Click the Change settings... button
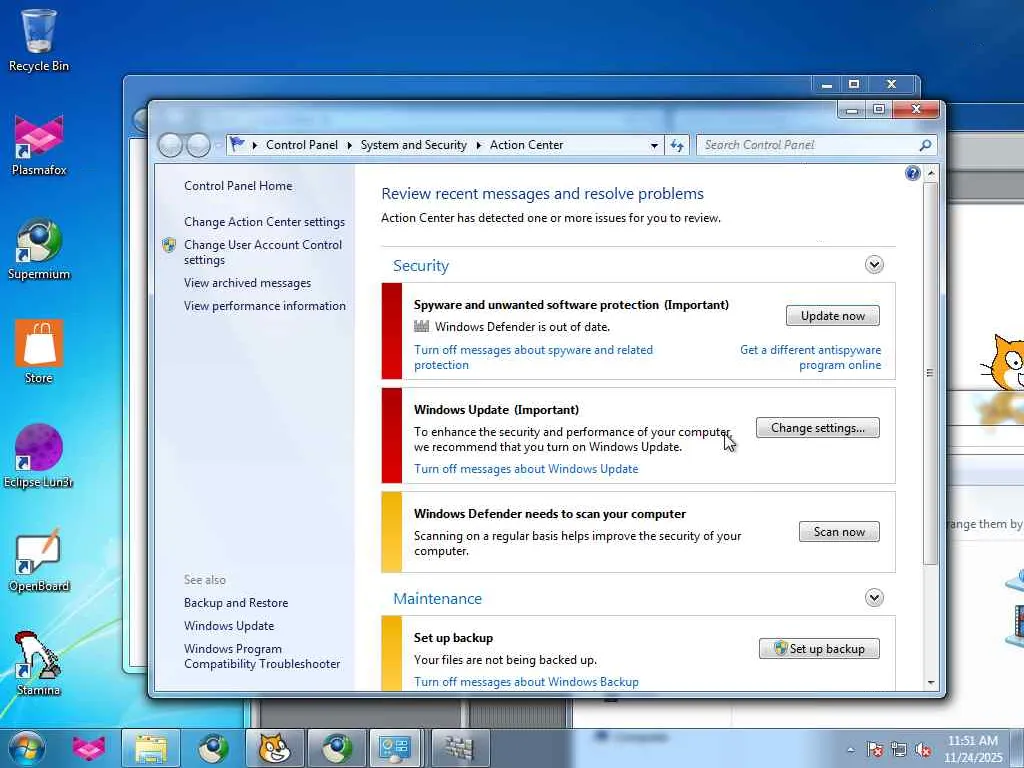 point(818,428)
